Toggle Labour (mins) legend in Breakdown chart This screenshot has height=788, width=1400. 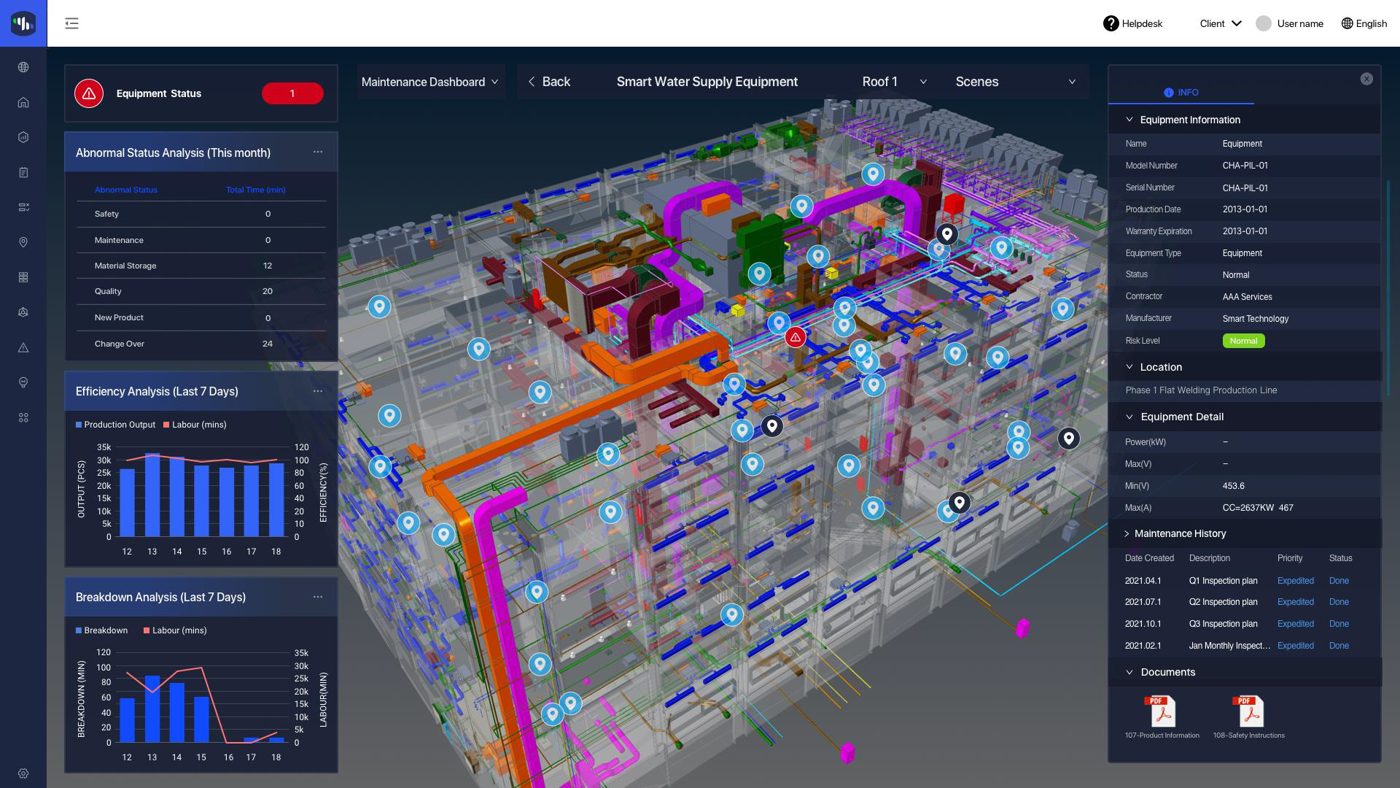pos(175,630)
